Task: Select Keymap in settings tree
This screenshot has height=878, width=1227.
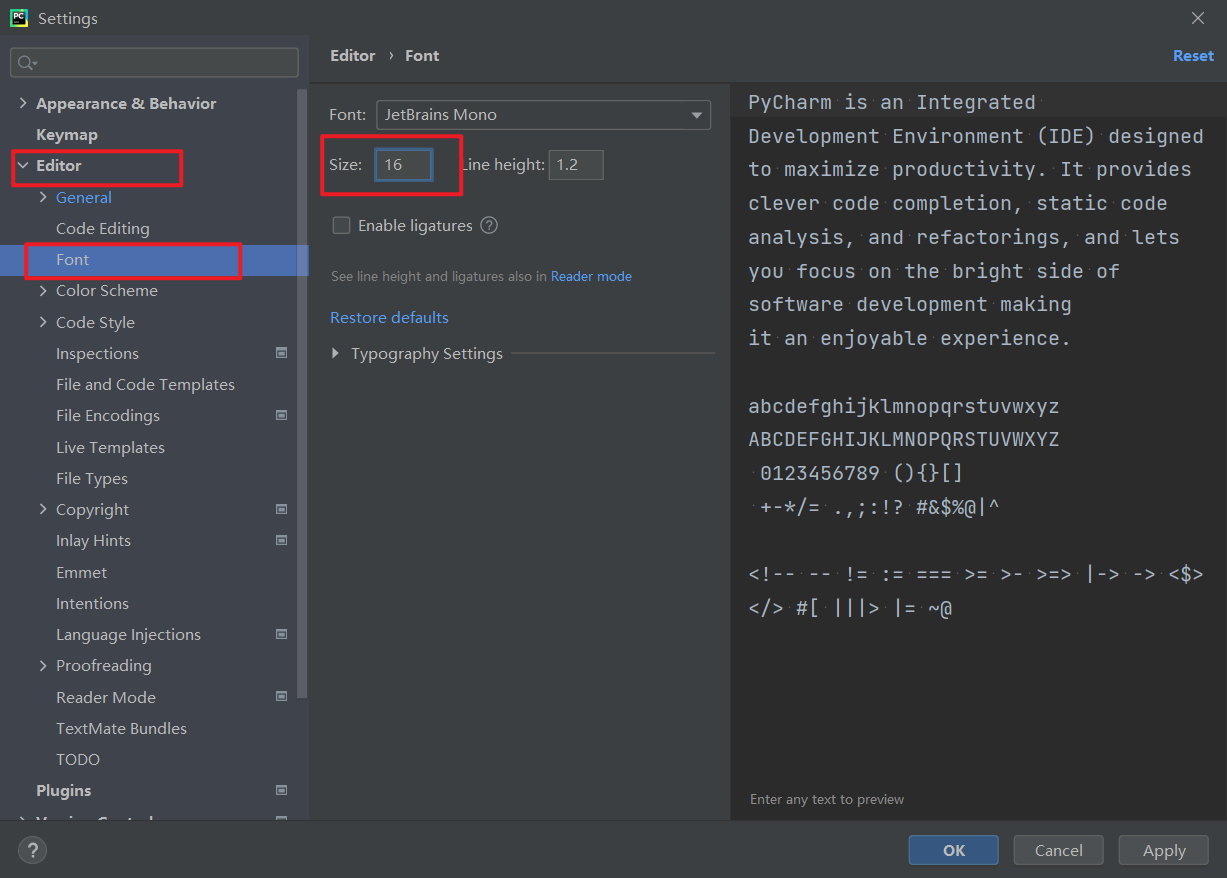Action: point(67,134)
